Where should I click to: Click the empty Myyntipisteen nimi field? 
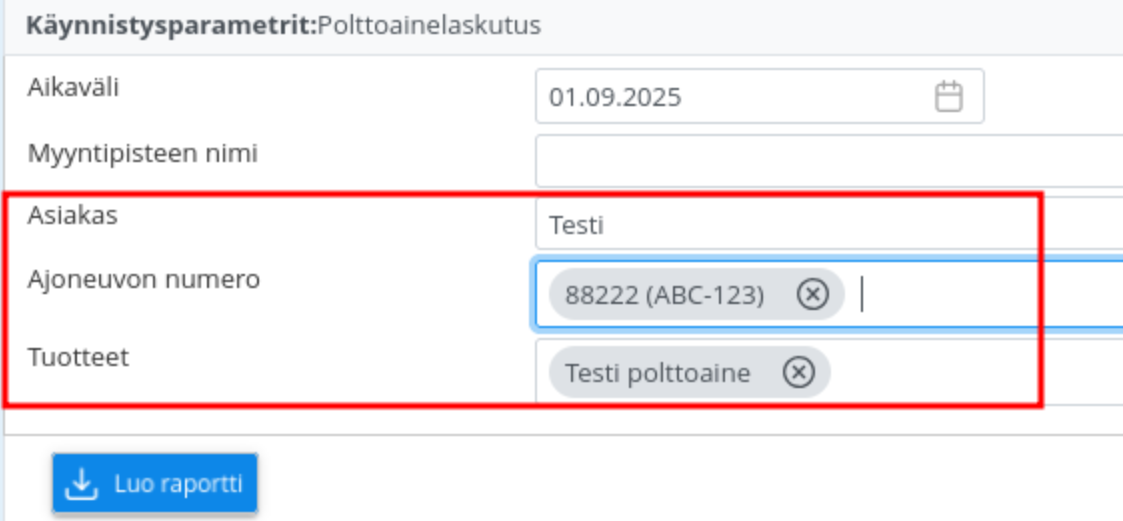(x=830, y=160)
